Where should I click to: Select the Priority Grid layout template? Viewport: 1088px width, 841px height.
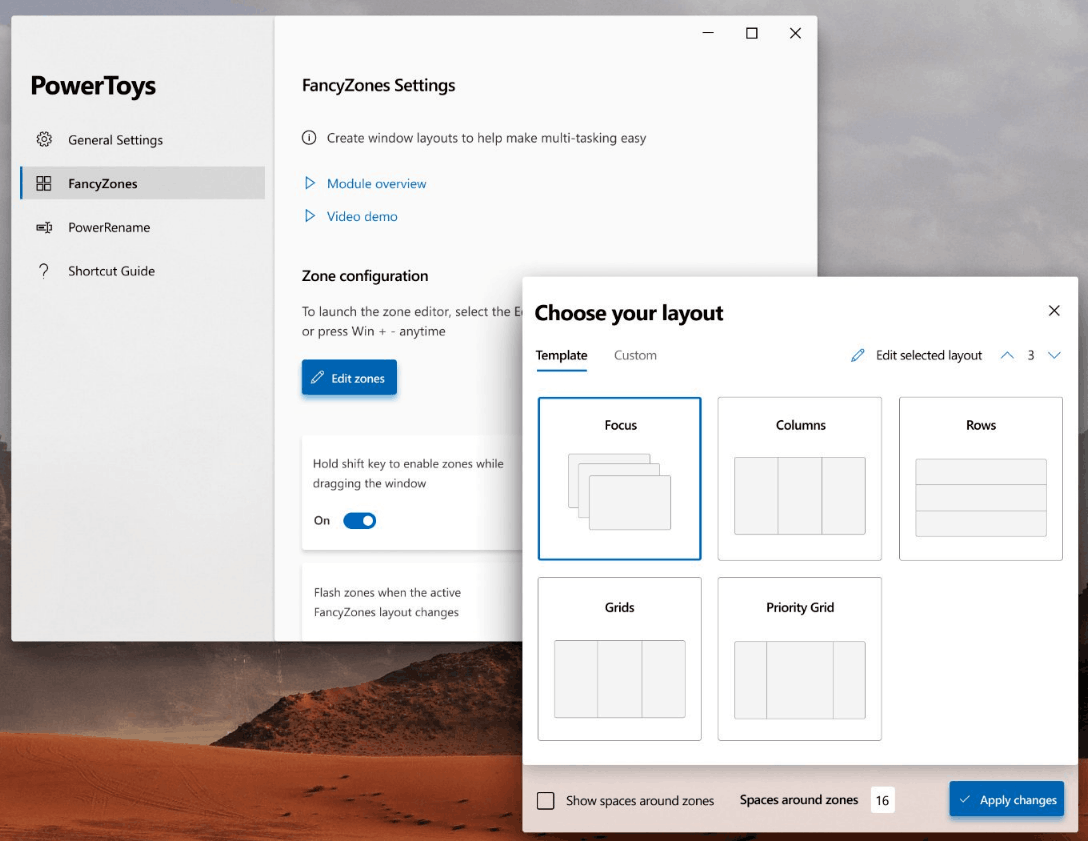(x=799, y=659)
